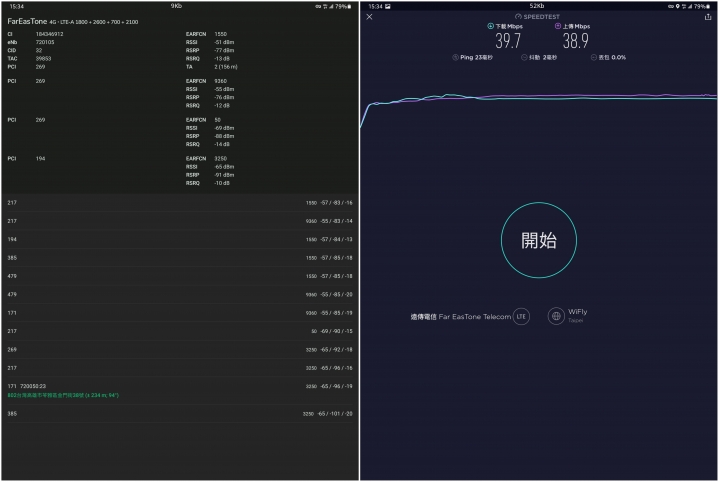This screenshot has height=482, width=720.
Task: Tap the Far EasTone Telecom provider label
Action: point(461,317)
